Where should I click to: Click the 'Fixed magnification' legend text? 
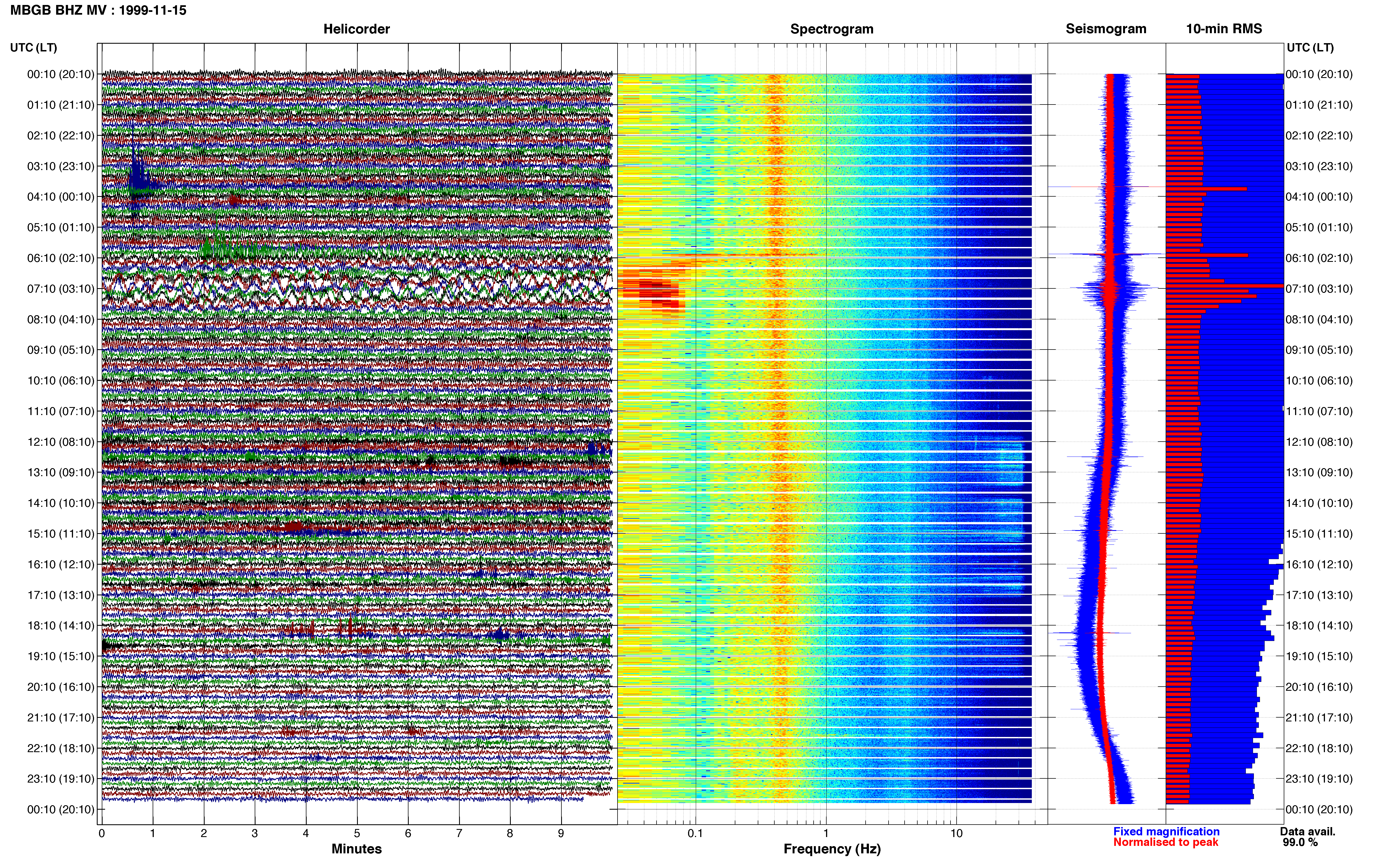1166,831
